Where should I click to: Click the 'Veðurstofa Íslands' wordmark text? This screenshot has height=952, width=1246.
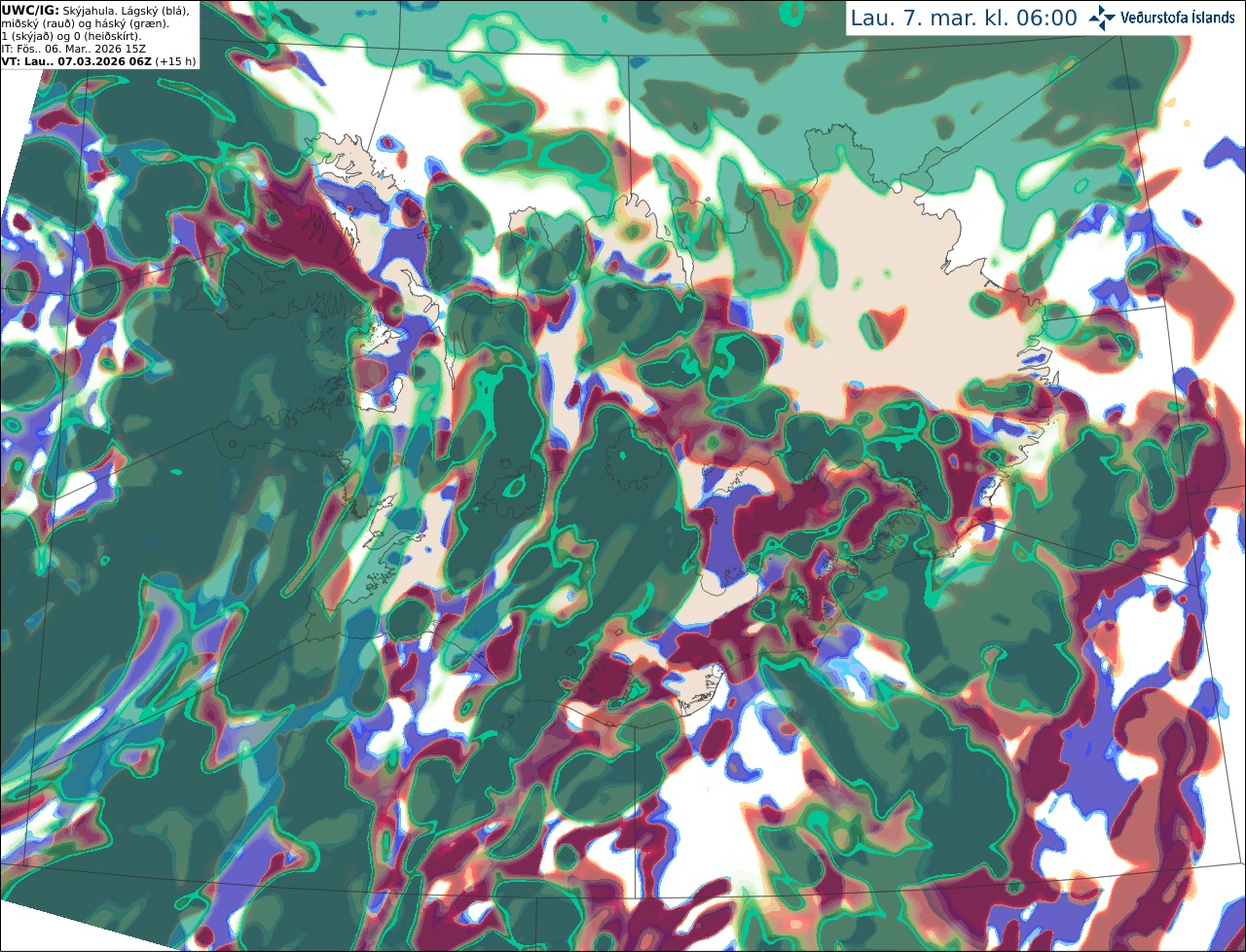(x=1177, y=18)
